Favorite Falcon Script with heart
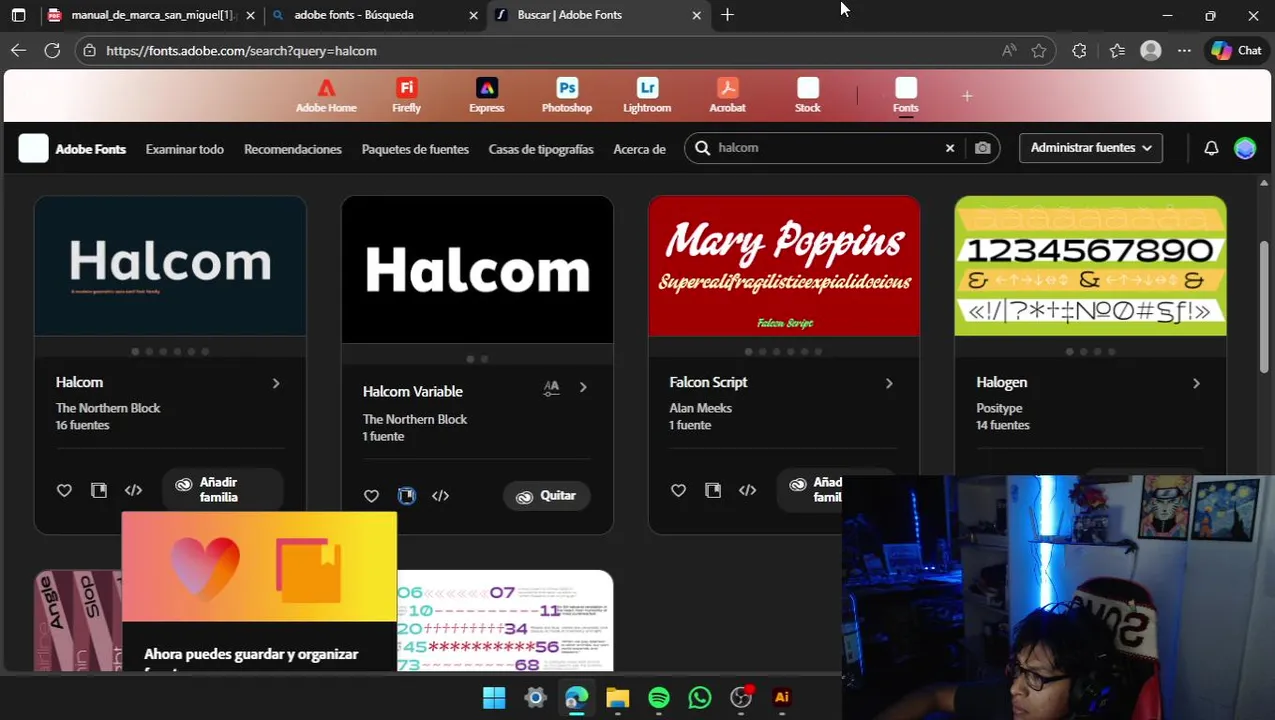This screenshot has height=720, width=1275. point(678,490)
